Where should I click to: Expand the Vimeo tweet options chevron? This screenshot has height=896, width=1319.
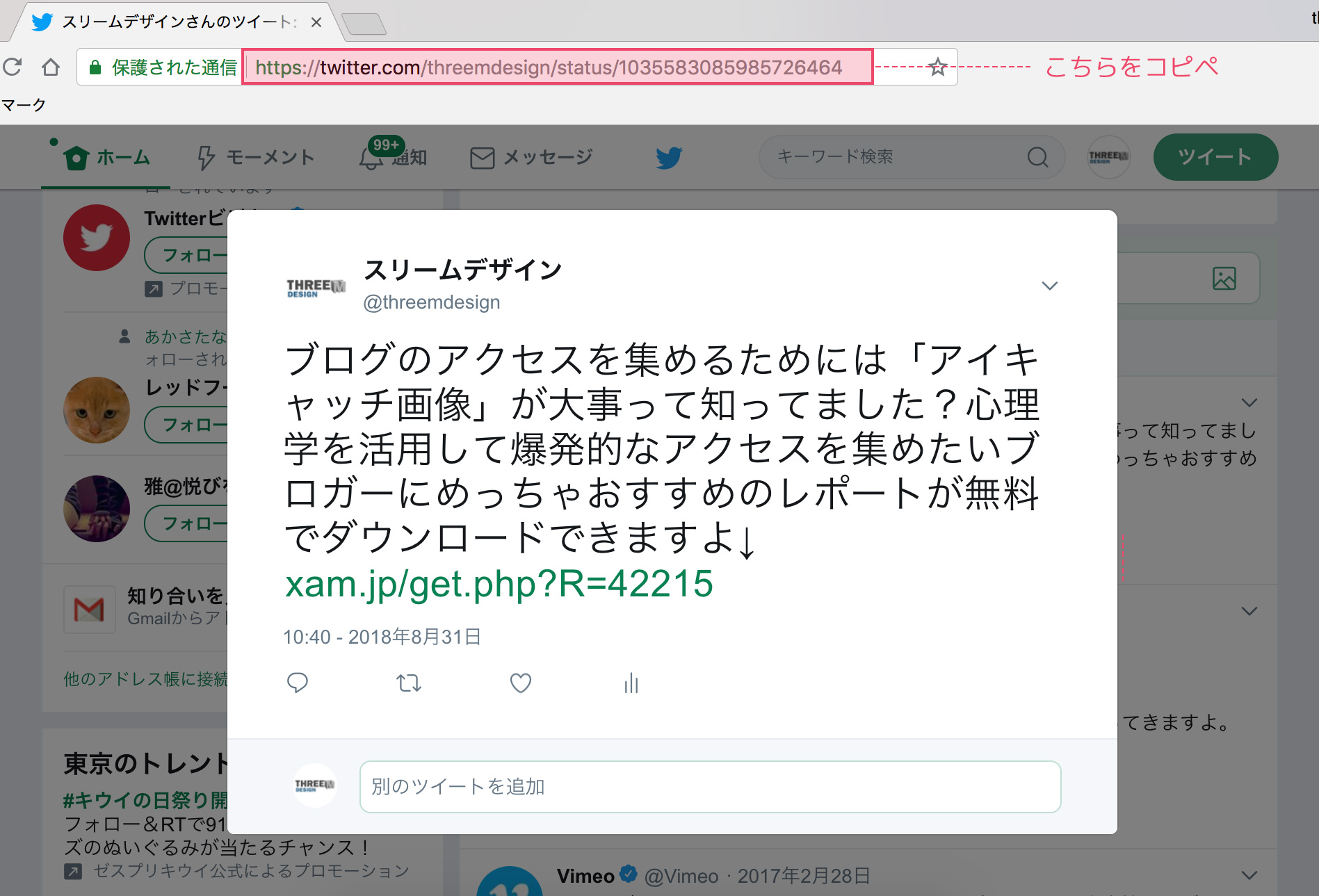1249,875
